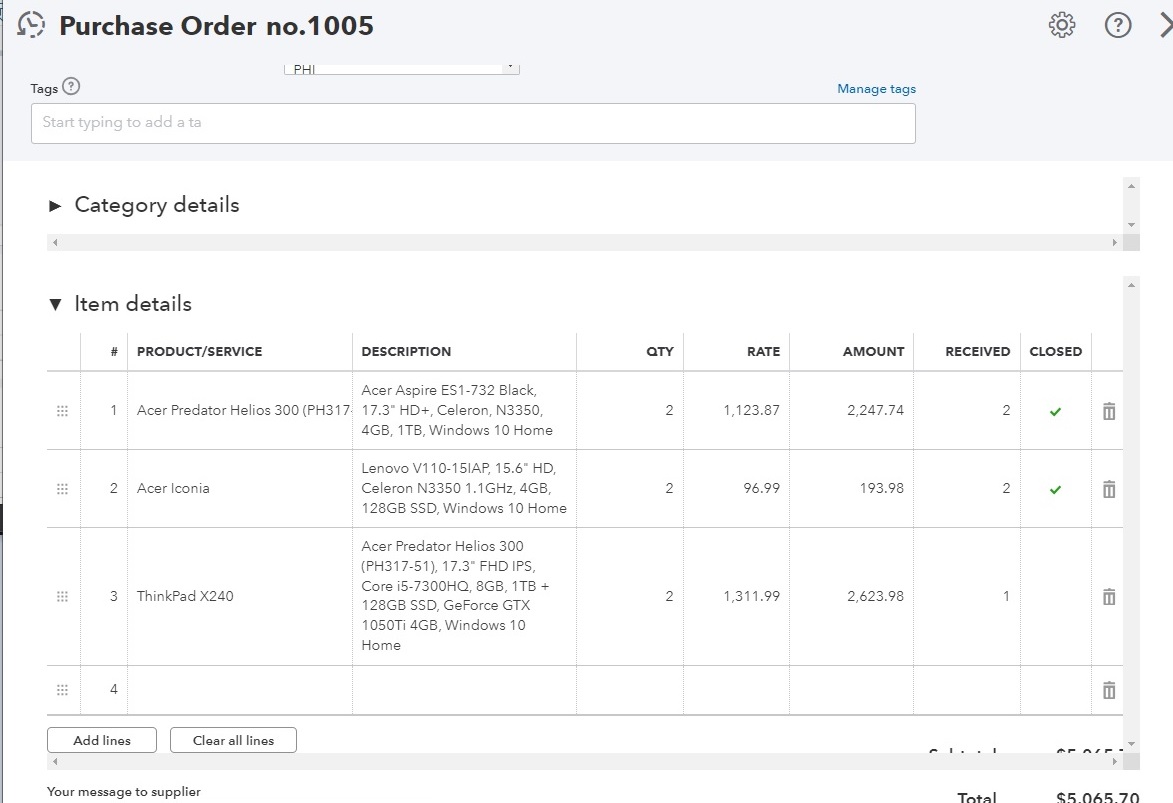The height and width of the screenshot is (803, 1173).
Task: Open purchase order history clock icon
Action: pos(32,25)
